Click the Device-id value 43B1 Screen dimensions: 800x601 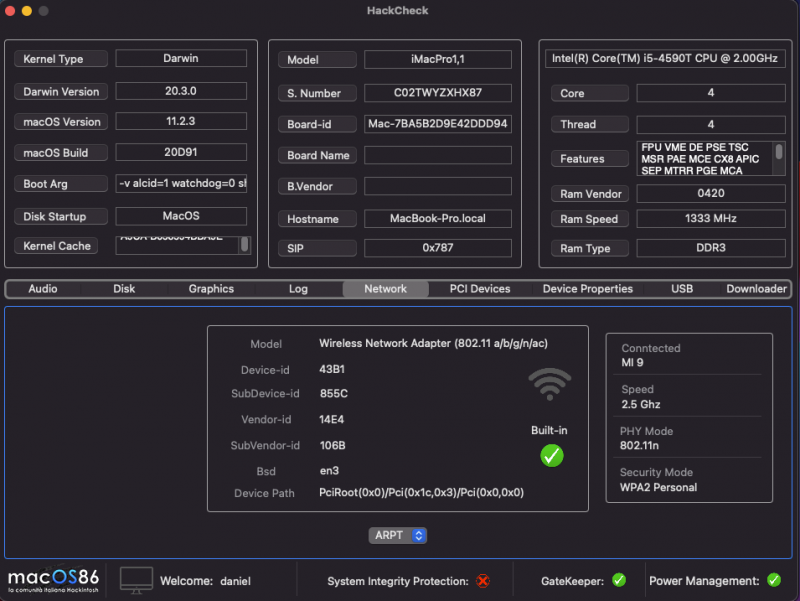tap(332, 369)
